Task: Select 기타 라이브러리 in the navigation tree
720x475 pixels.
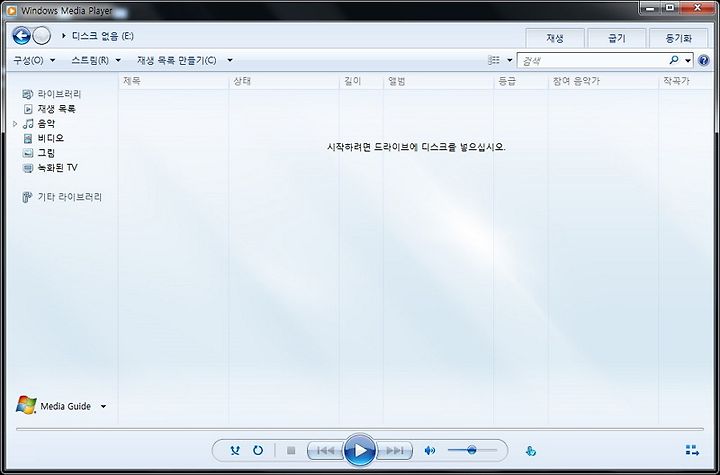Action: tap(70, 197)
